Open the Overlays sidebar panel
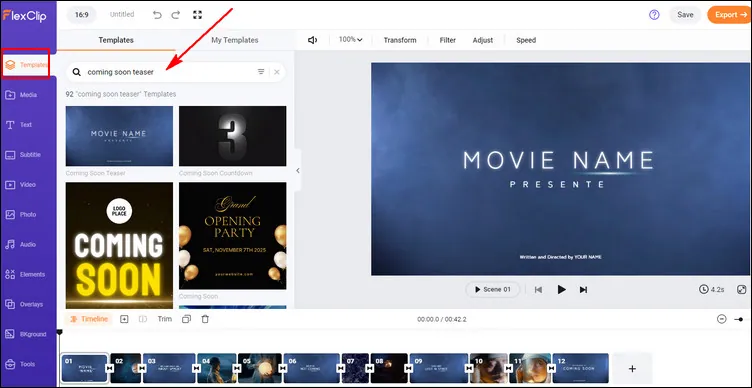 [24, 304]
